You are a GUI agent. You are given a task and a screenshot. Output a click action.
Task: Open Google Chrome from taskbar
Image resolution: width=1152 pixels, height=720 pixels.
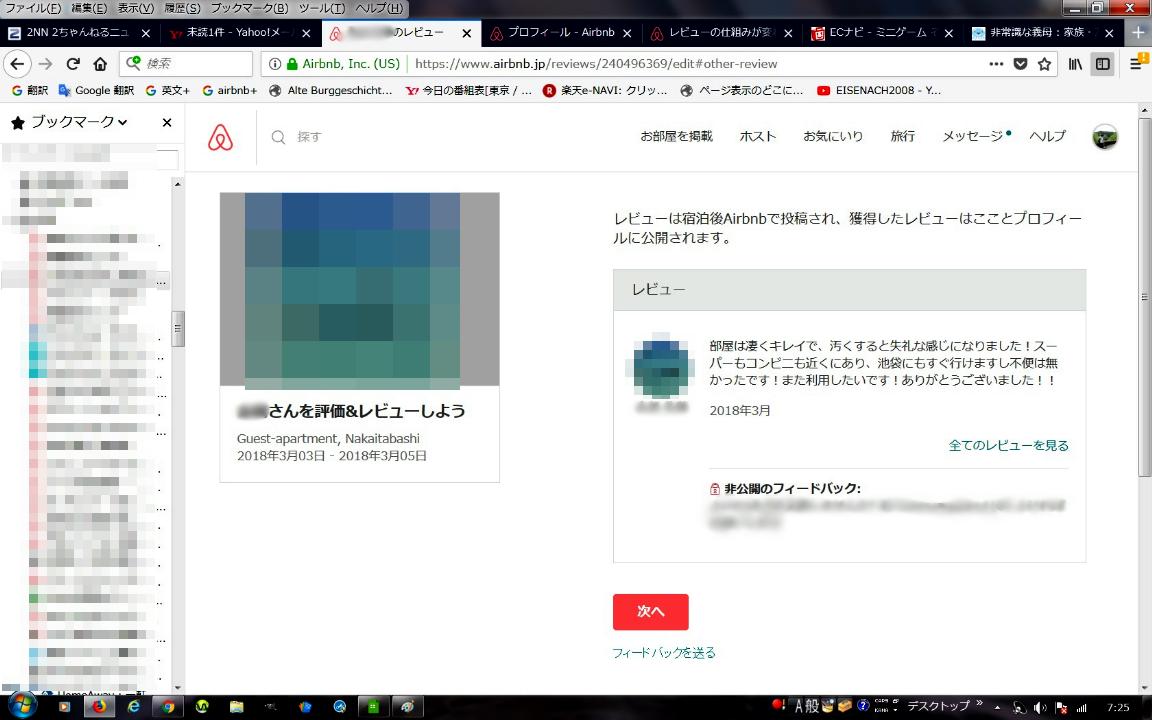(167, 706)
